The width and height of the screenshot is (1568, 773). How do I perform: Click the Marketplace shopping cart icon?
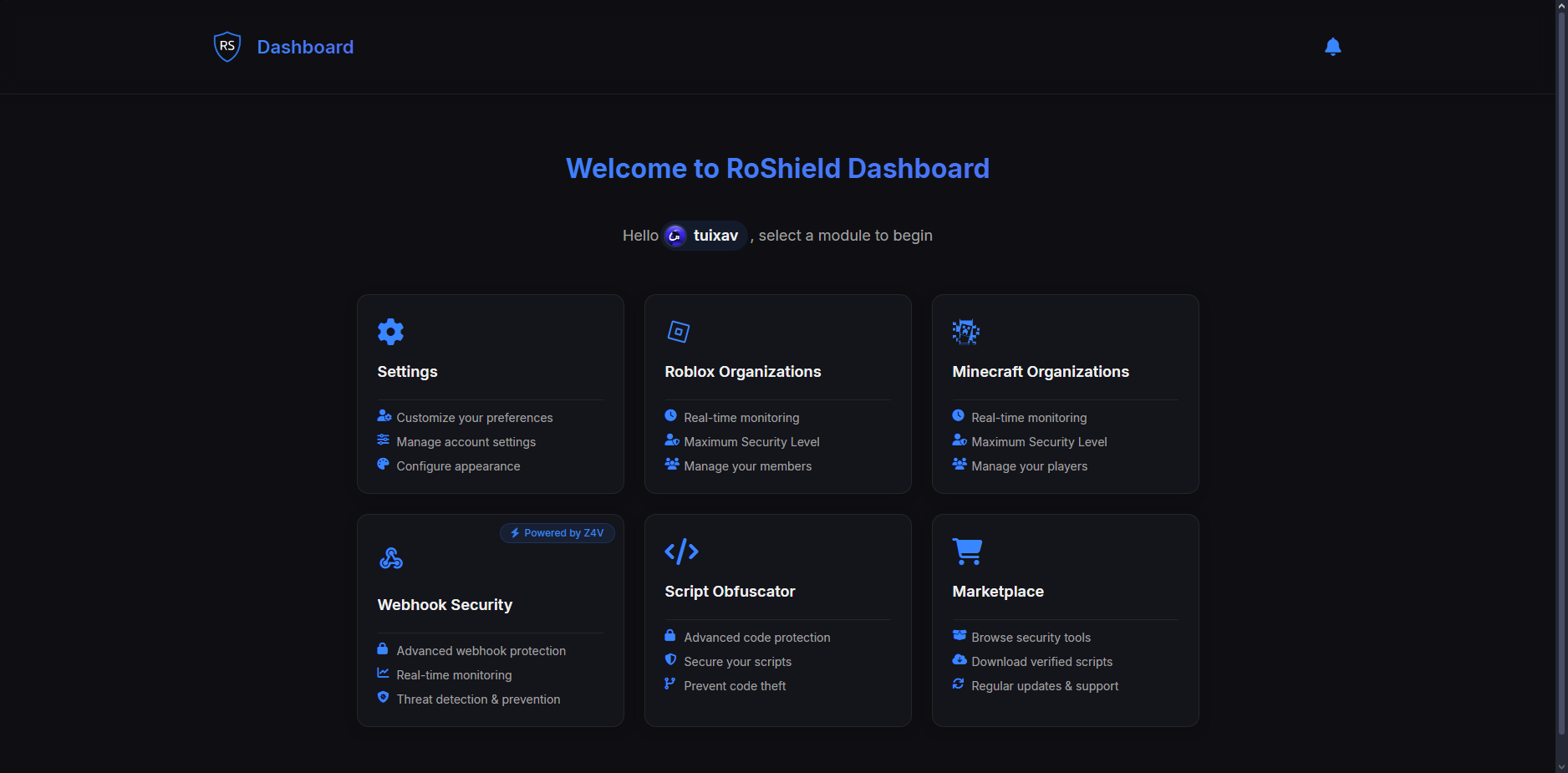967,552
